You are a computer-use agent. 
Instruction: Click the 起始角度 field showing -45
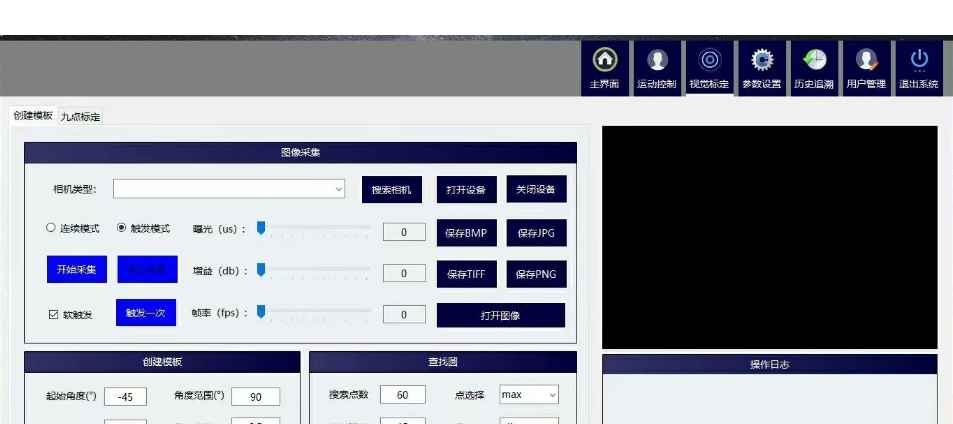click(x=125, y=397)
